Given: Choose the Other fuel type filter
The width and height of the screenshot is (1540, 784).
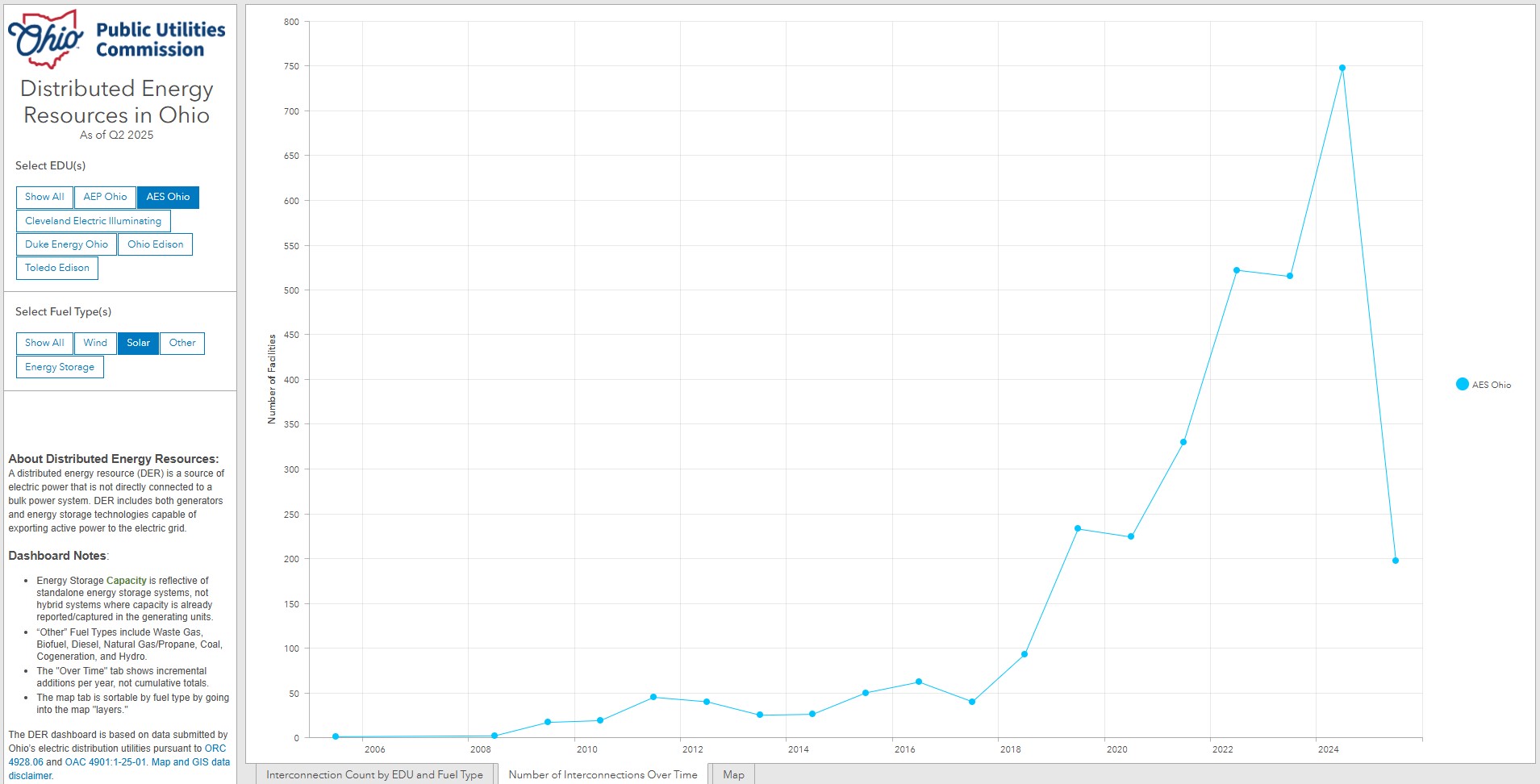Looking at the screenshot, I should pos(182,343).
